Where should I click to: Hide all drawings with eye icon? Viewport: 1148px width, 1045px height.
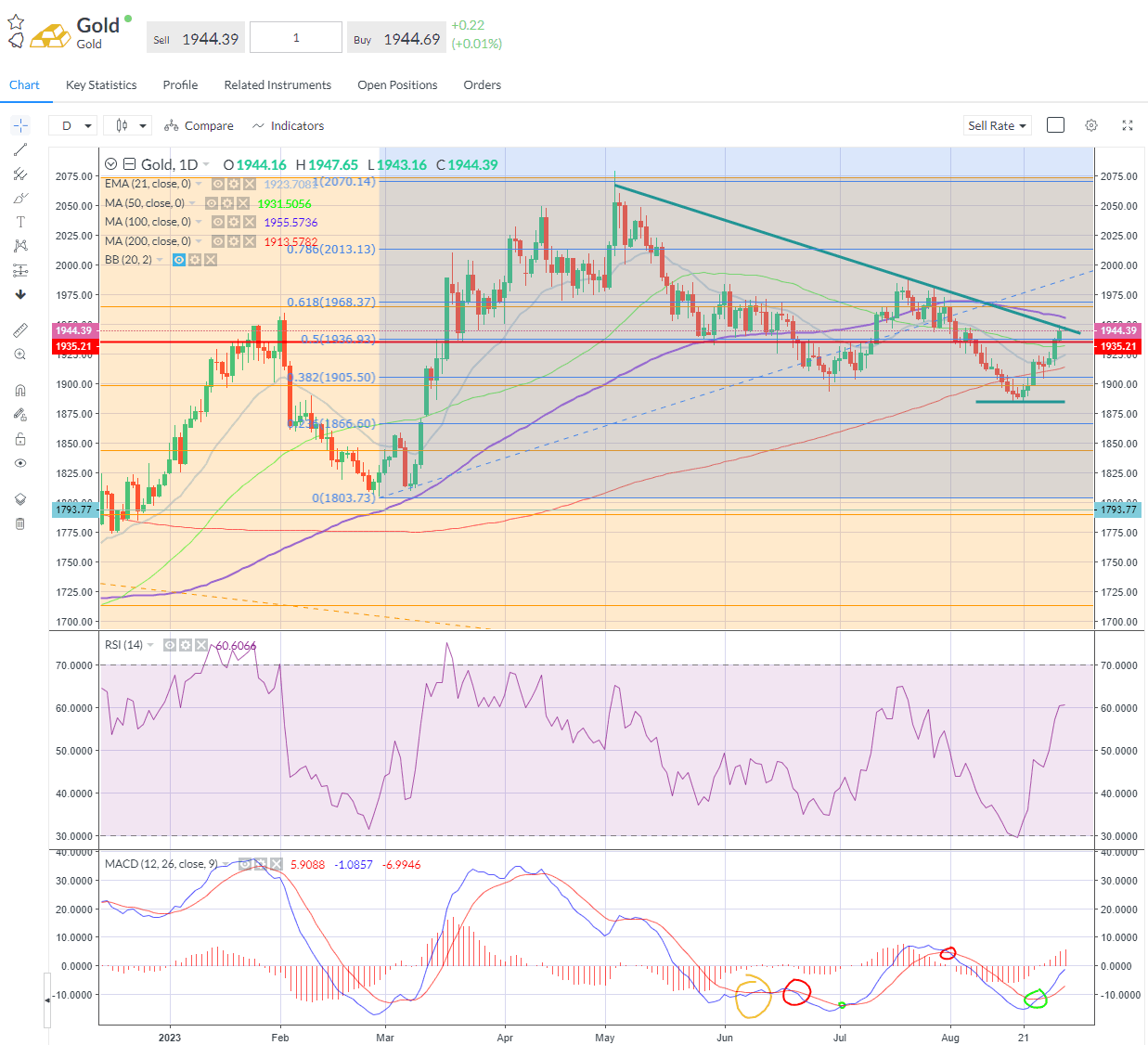point(20,463)
